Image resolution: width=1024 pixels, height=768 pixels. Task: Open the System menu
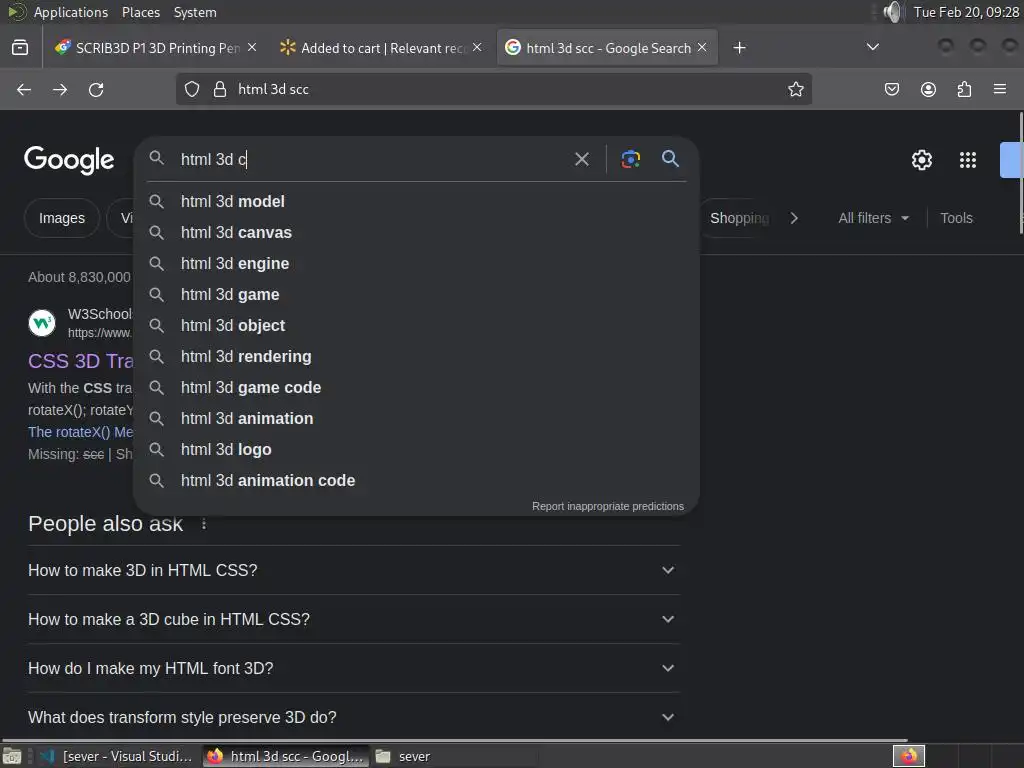tap(195, 12)
